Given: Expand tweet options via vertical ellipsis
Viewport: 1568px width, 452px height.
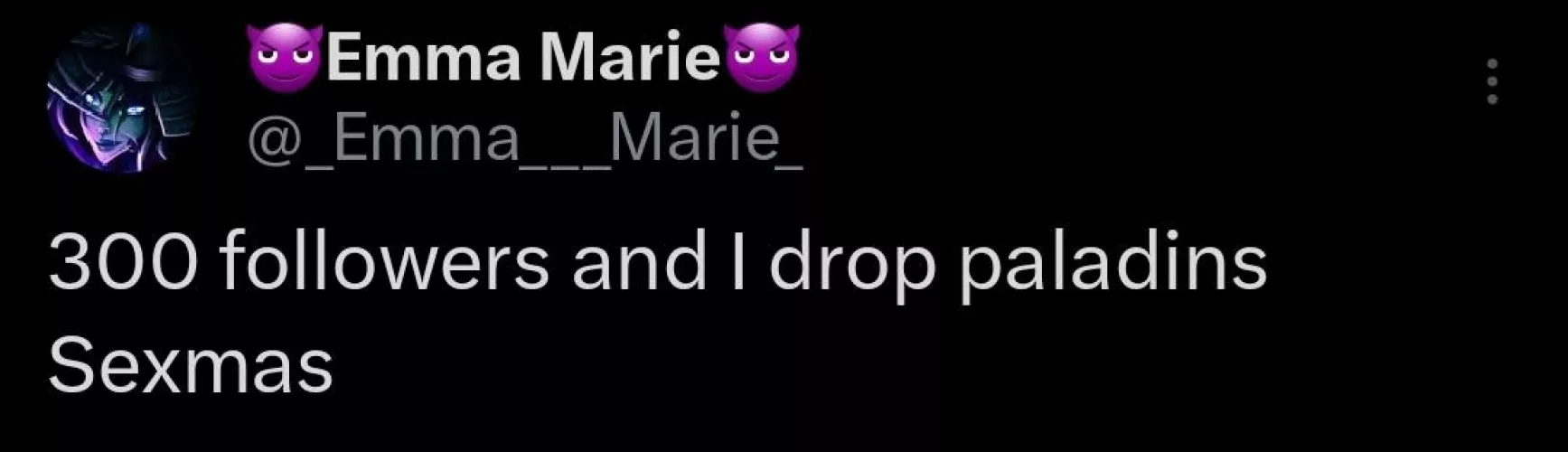Looking at the screenshot, I should click(x=1493, y=81).
